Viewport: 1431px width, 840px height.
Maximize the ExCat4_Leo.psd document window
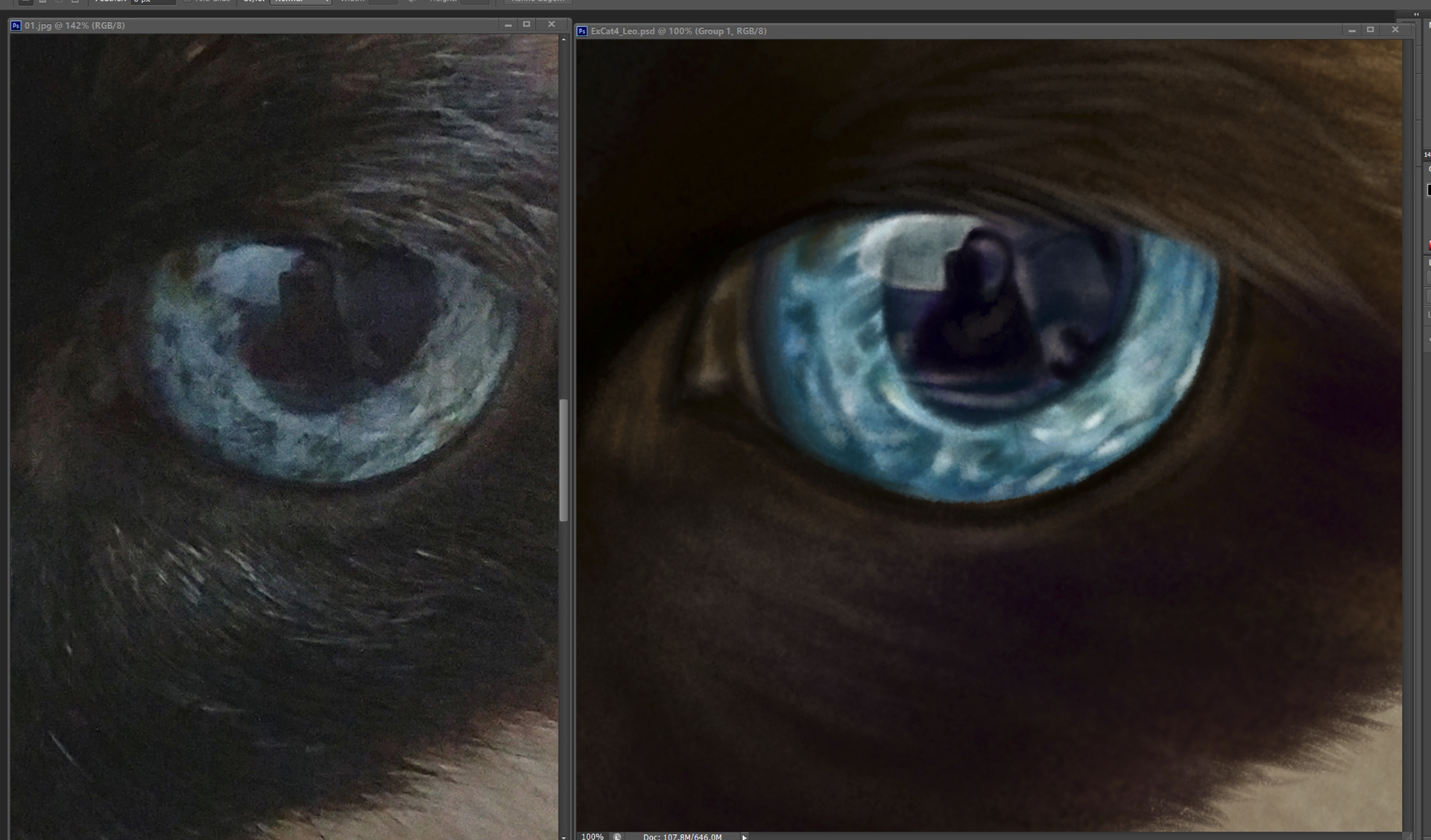(x=1370, y=30)
